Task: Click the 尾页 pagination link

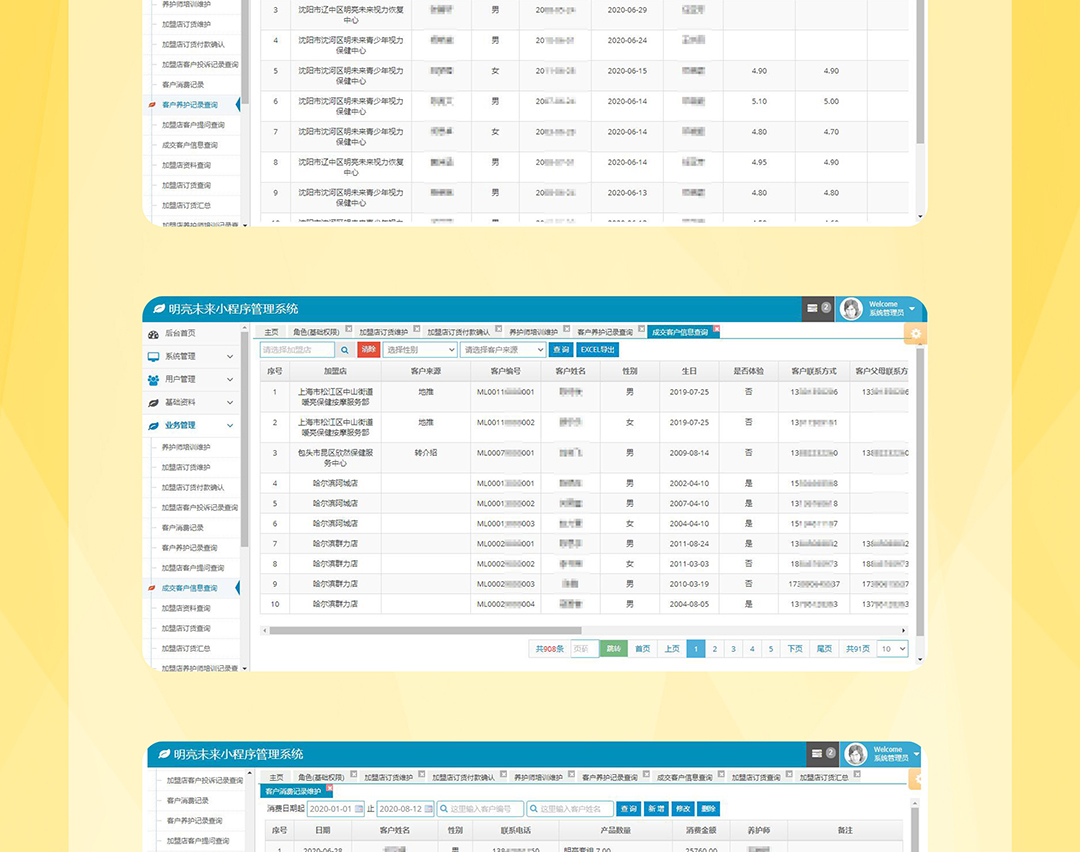Action: click(824, 649)
